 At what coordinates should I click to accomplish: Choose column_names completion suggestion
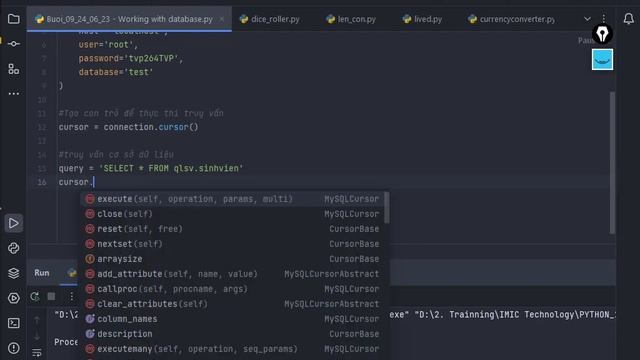click(232, 319)
